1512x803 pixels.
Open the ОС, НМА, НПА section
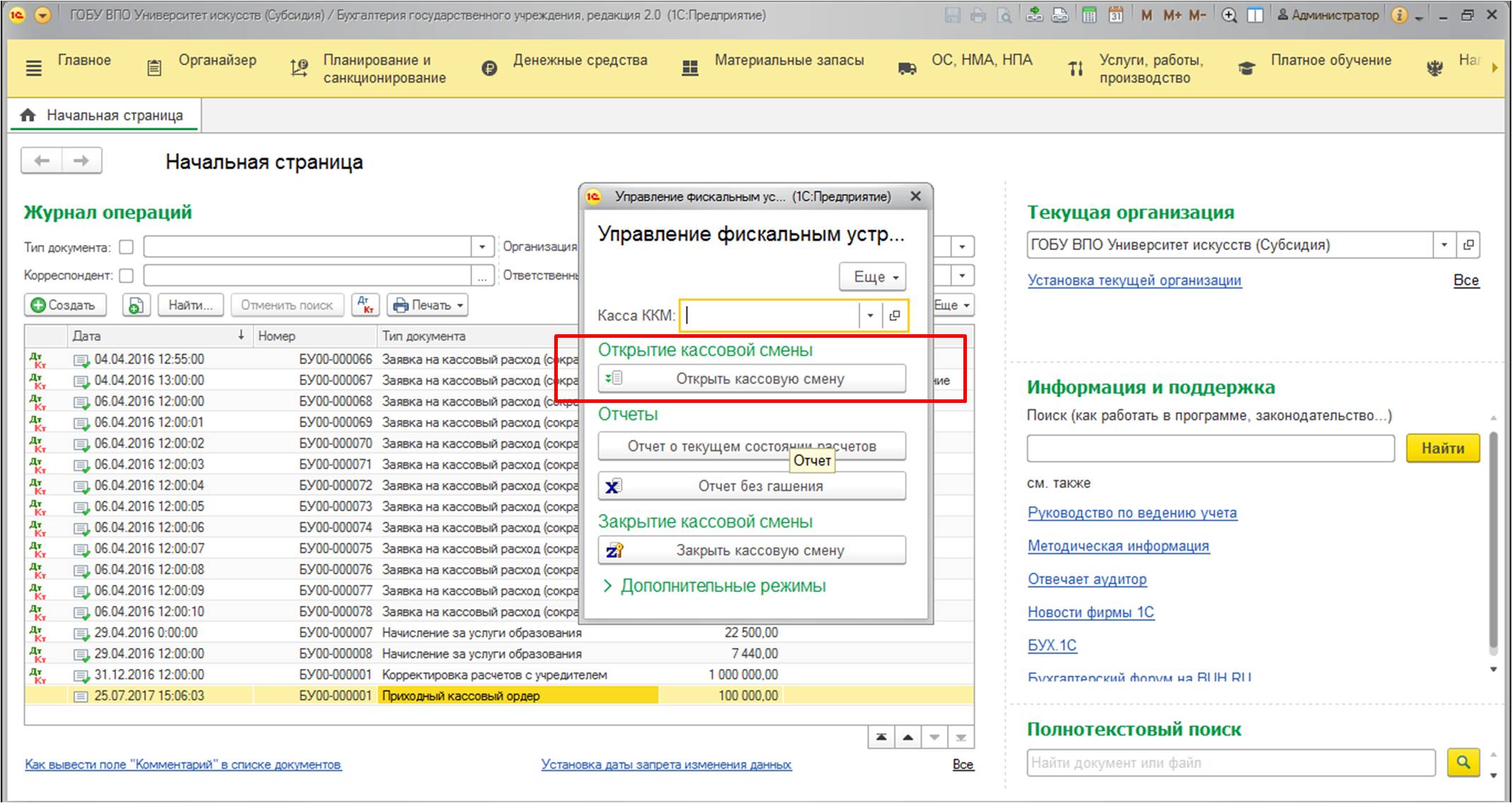point(982,60)
